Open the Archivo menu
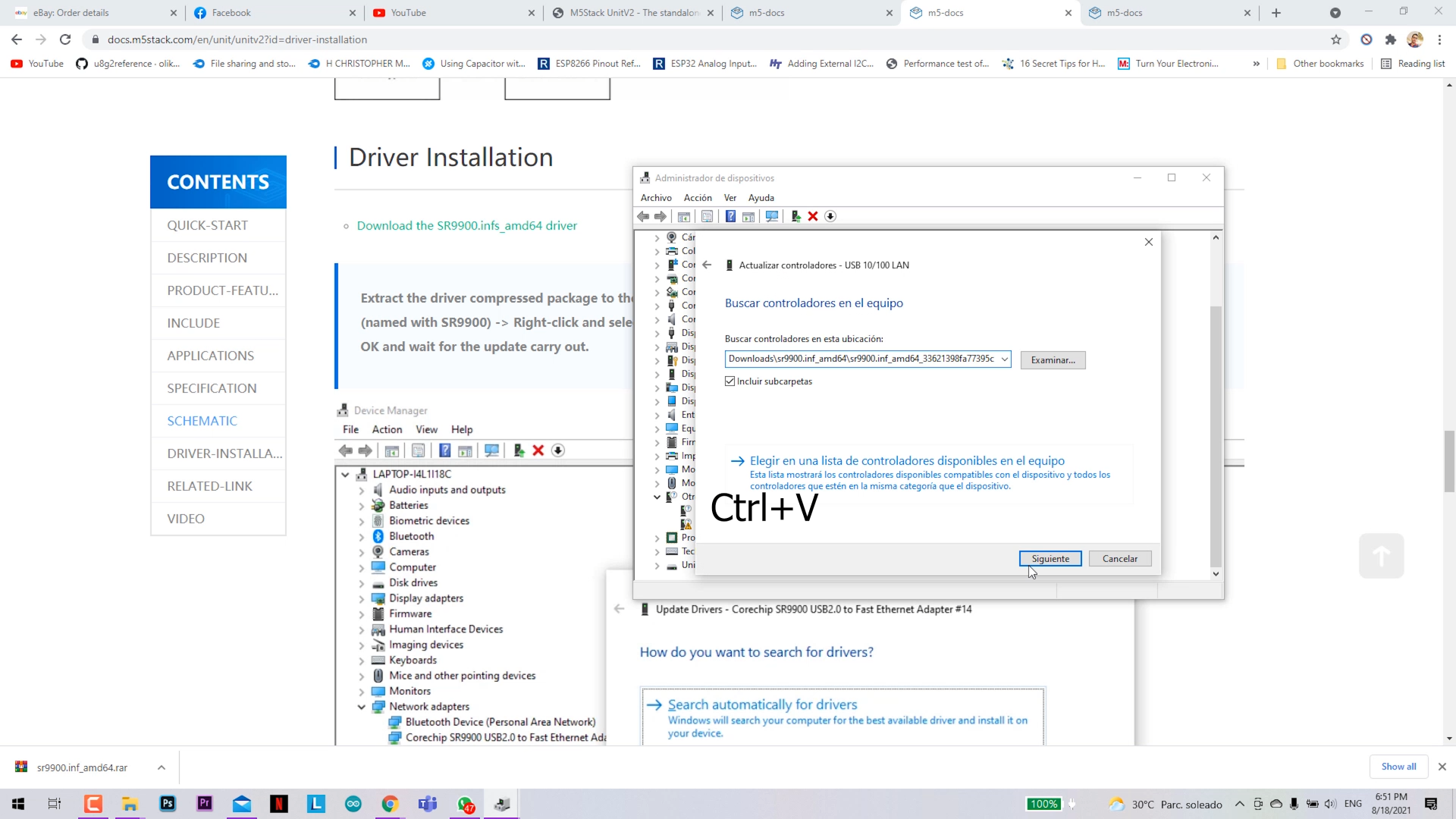1456x819 pixels. (x=656, y=198)
